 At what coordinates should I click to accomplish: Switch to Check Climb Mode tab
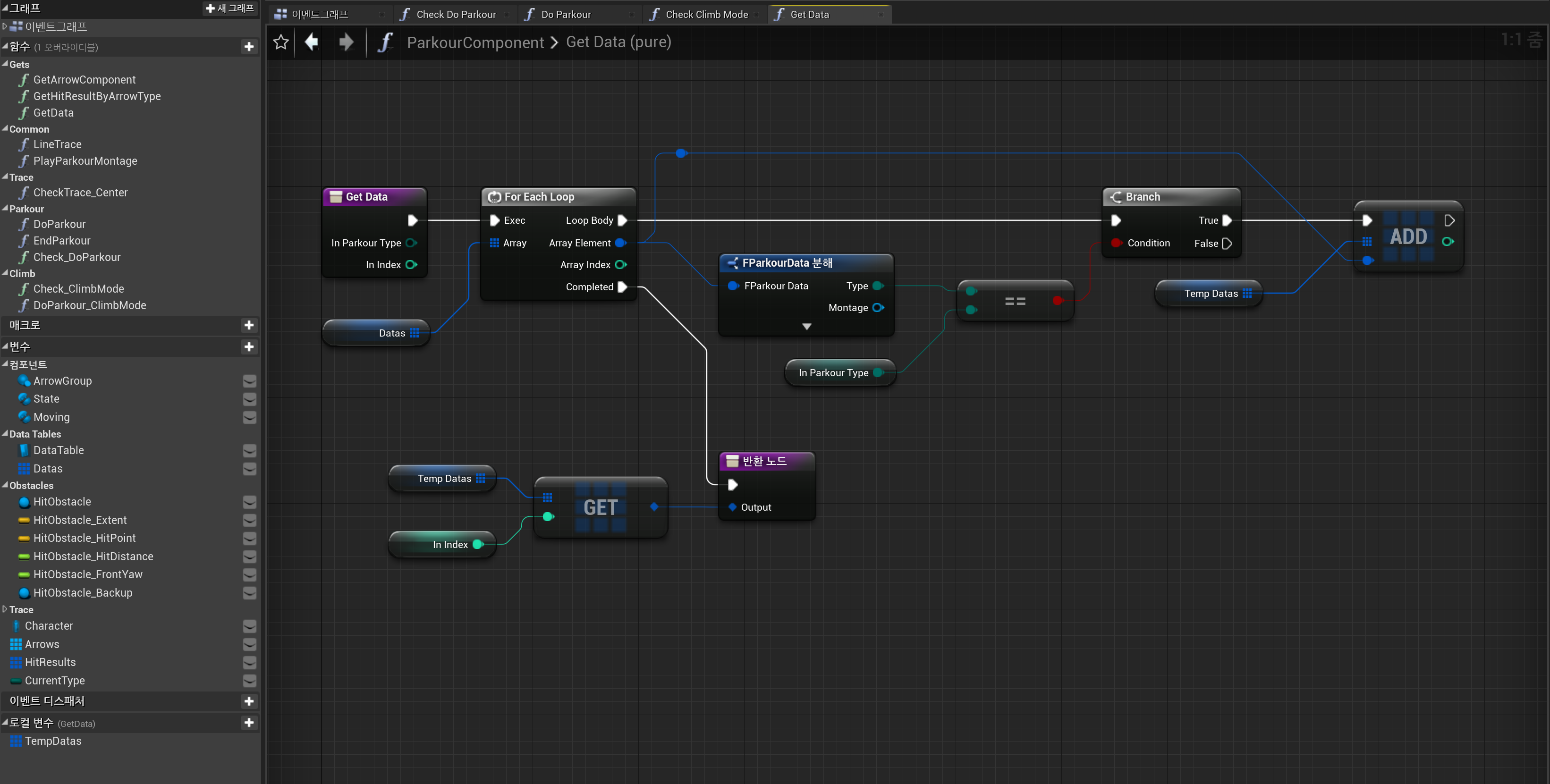tap(704, 14)
